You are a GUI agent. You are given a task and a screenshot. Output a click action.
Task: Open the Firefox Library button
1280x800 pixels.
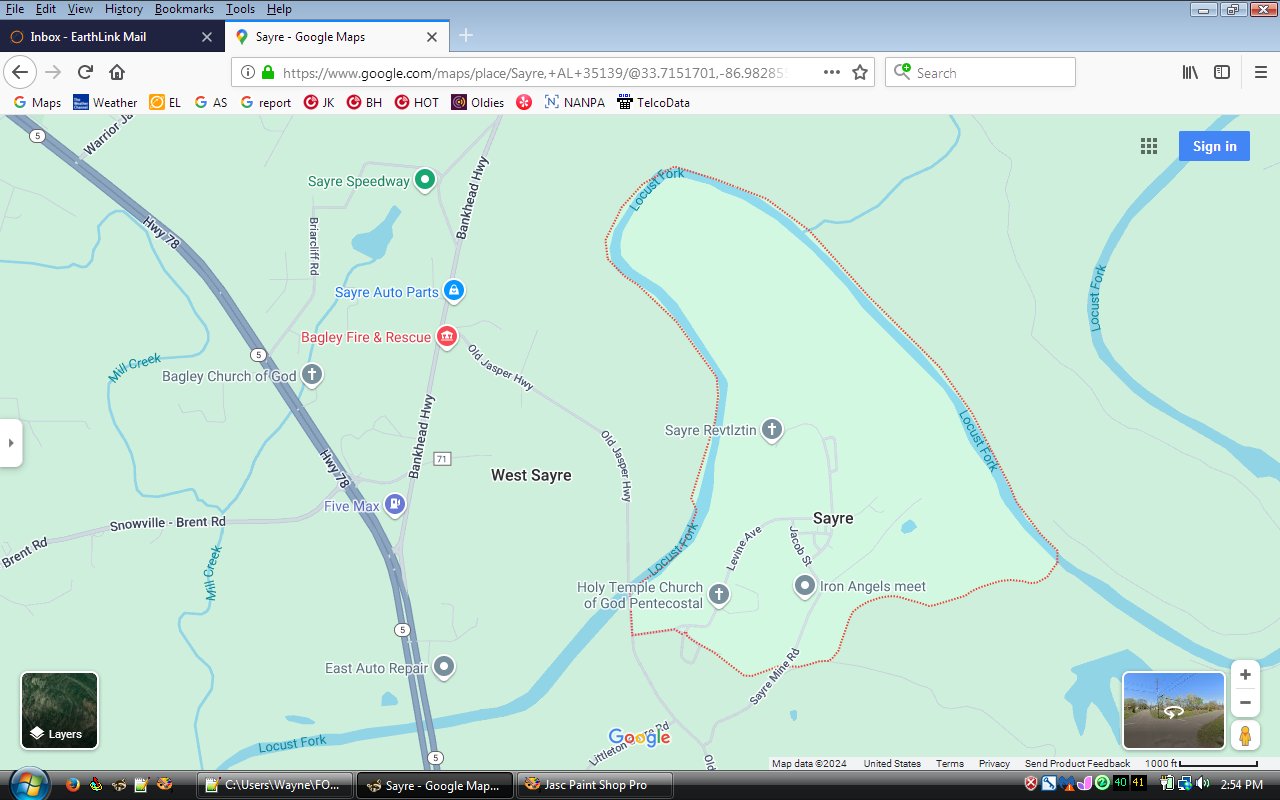(x=1190, y=72)
